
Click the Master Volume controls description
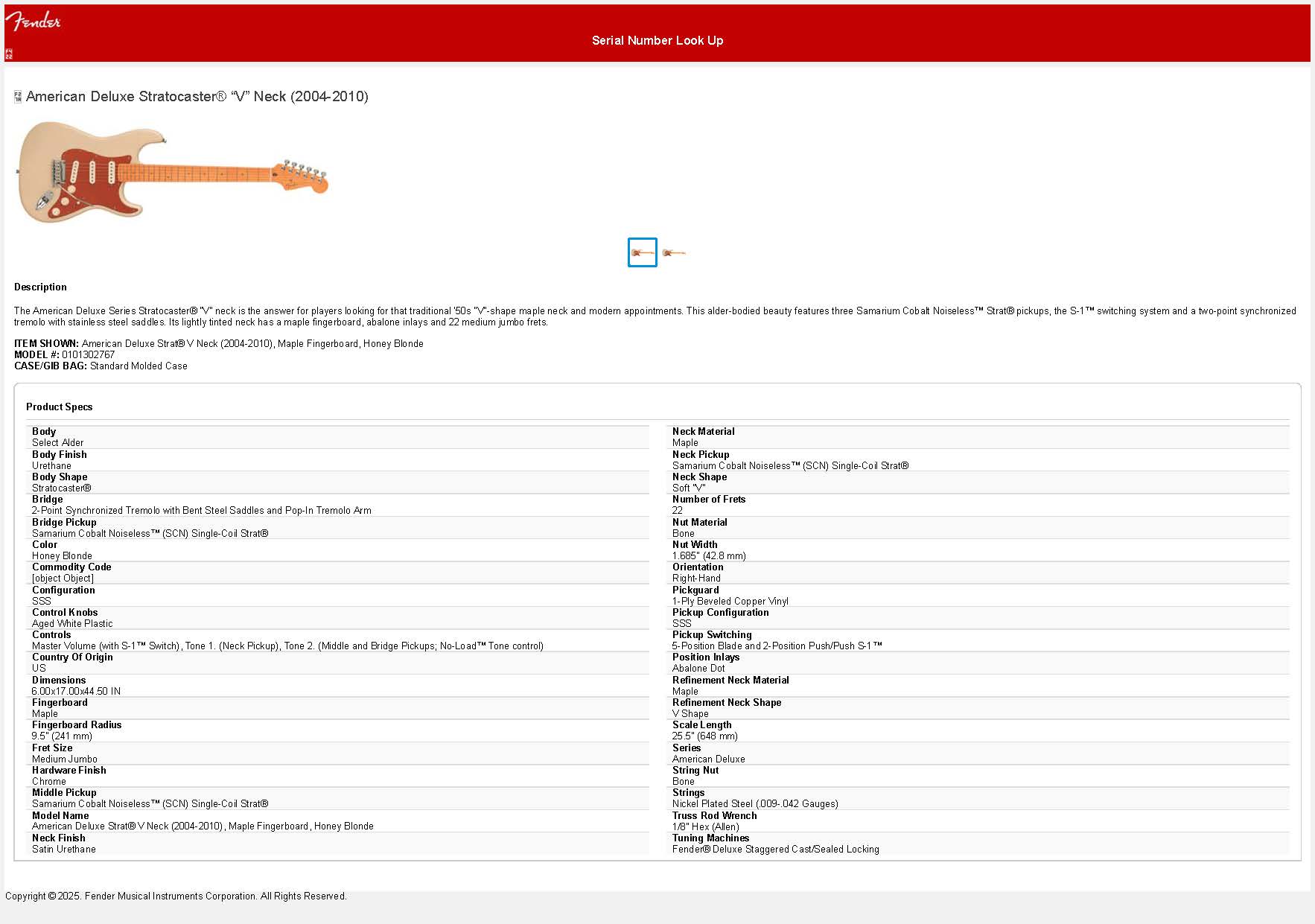click(x=287, y=646)
